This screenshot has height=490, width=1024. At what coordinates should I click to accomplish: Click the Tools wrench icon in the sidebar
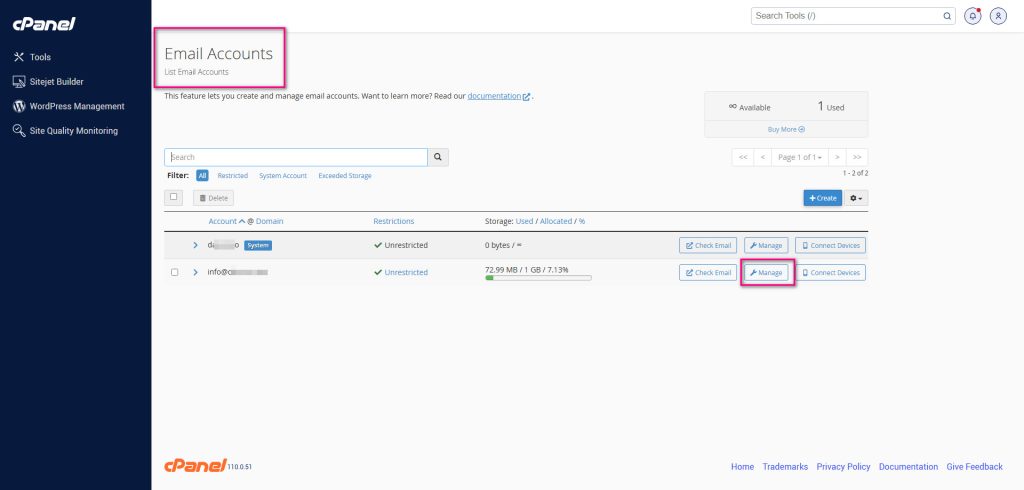pyautogui.click(x=19, y=57)
